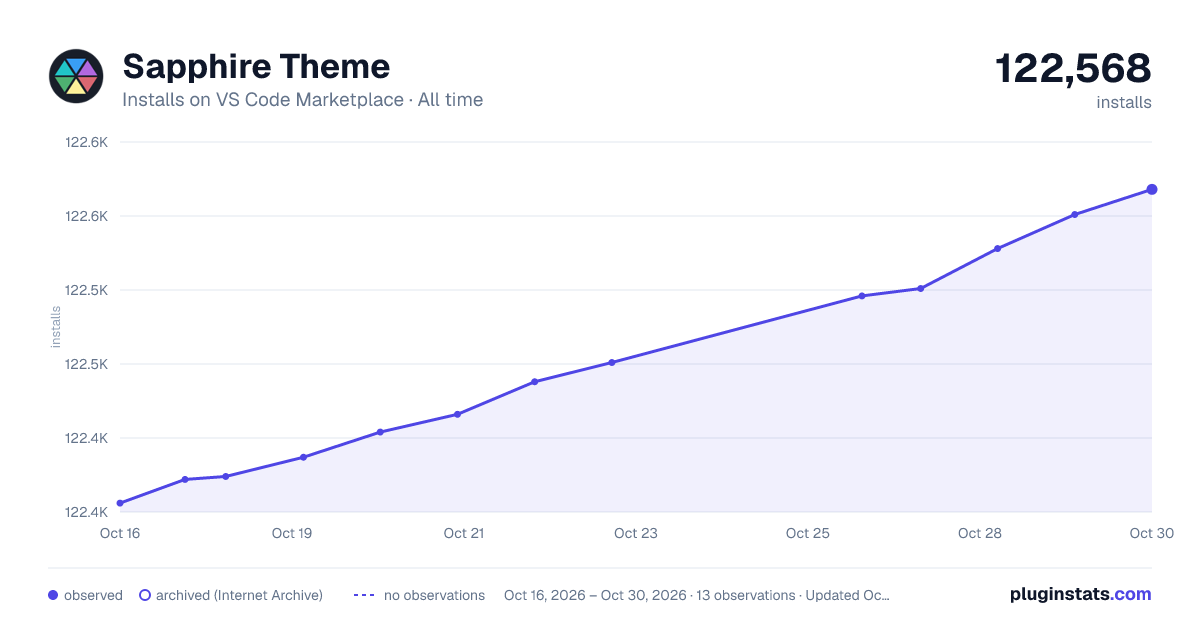Click the 'no observations' legend label

tap(434, 595)
